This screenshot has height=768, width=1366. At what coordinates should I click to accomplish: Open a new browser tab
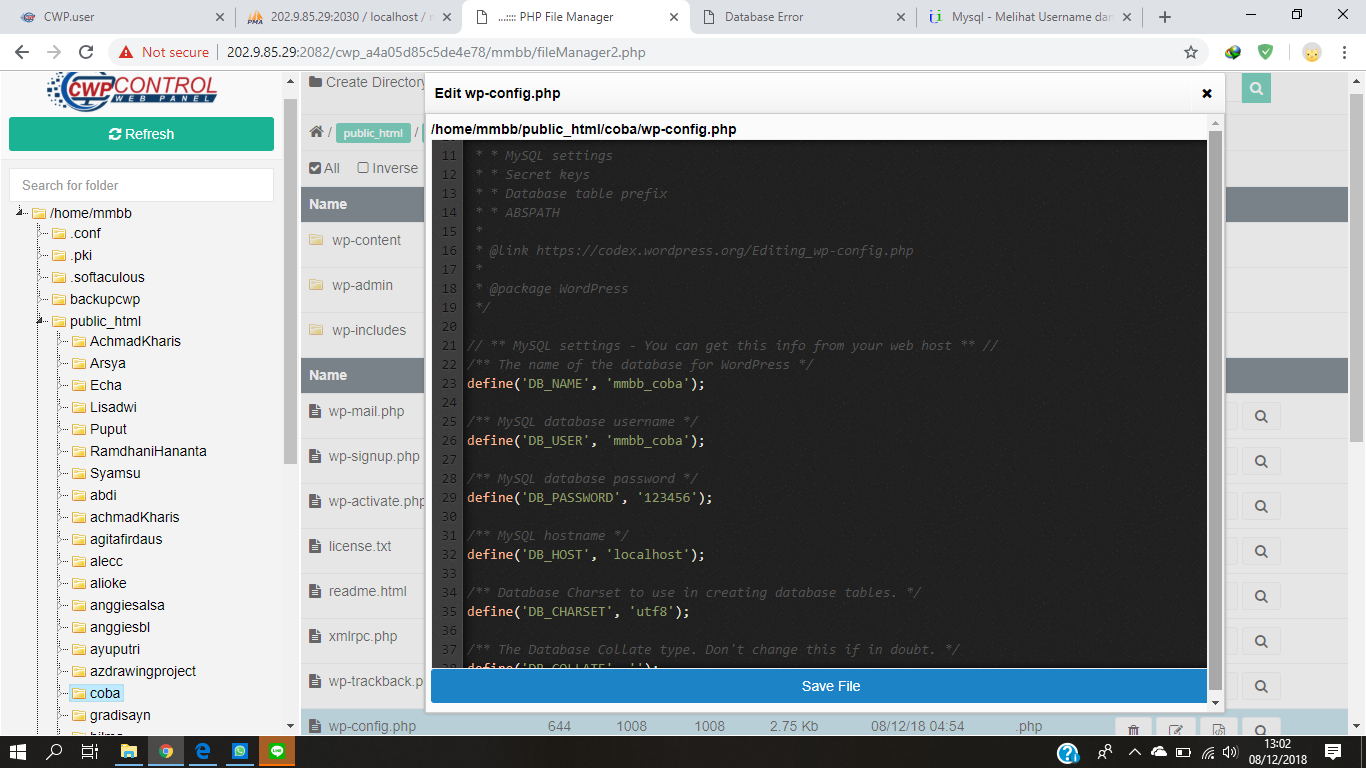[x=1165, y=17]
